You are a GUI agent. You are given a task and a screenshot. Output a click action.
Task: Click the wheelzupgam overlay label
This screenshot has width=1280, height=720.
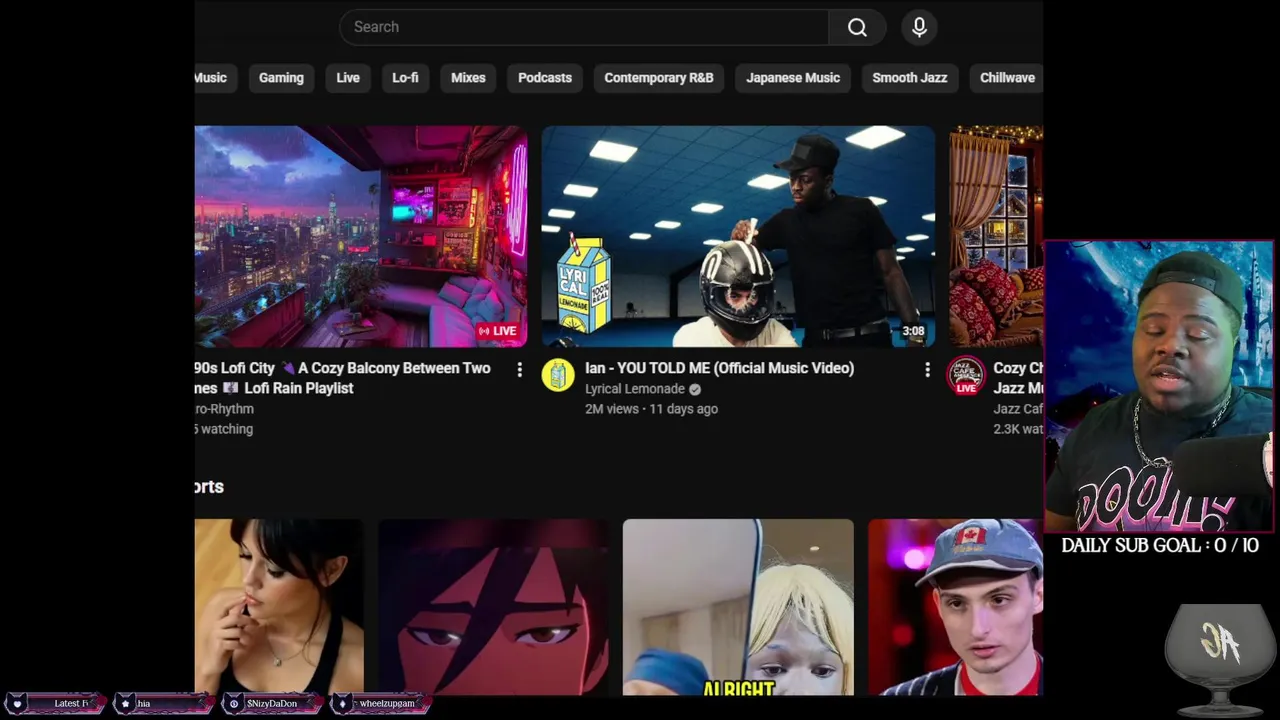(x=387, y=703)
